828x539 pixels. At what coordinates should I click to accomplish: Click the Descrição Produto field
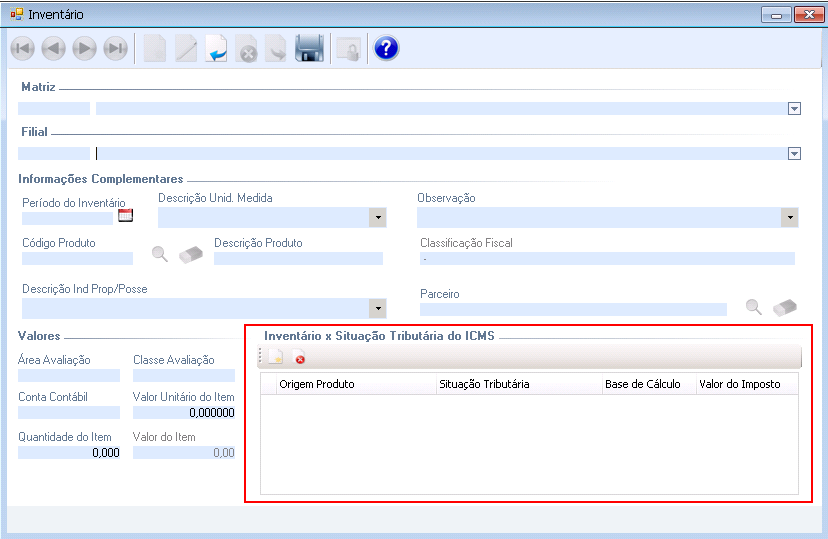298,258
